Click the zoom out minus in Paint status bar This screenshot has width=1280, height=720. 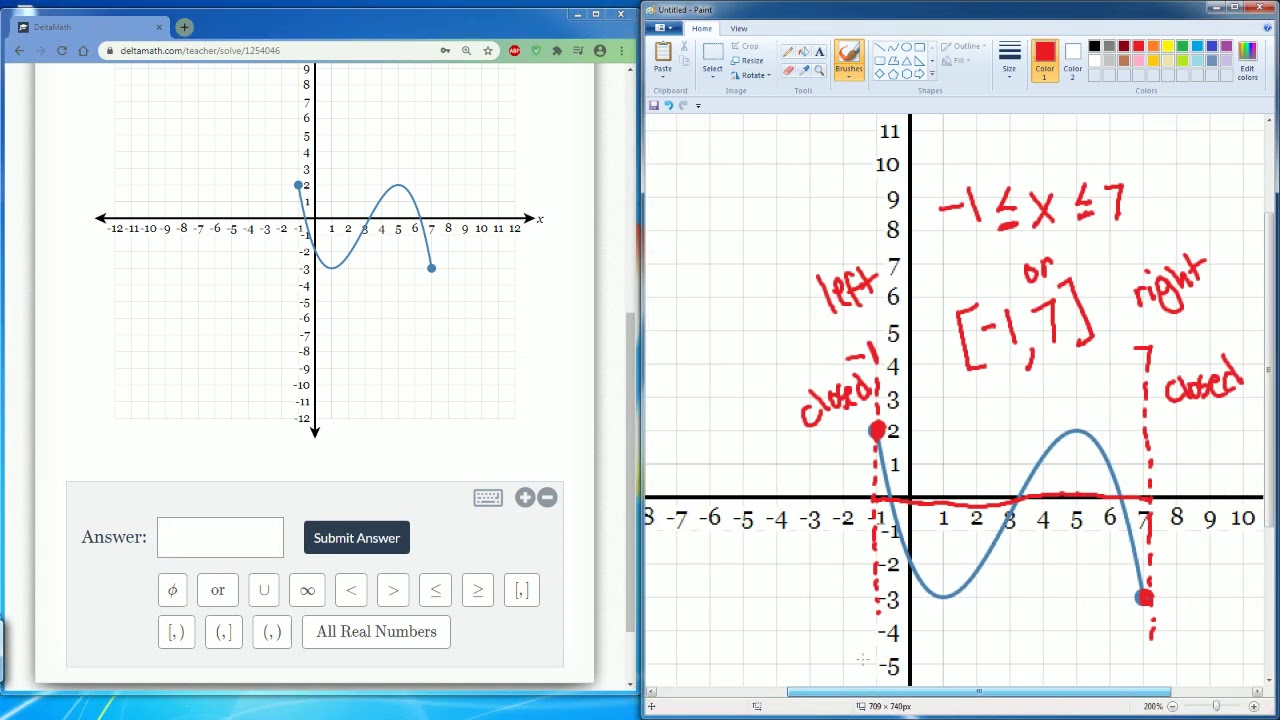tap(1172, 706)
